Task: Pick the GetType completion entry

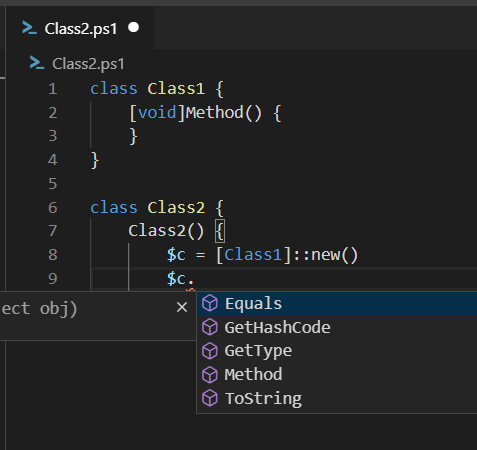Action: pyautogui.click(x=337, y=351)
